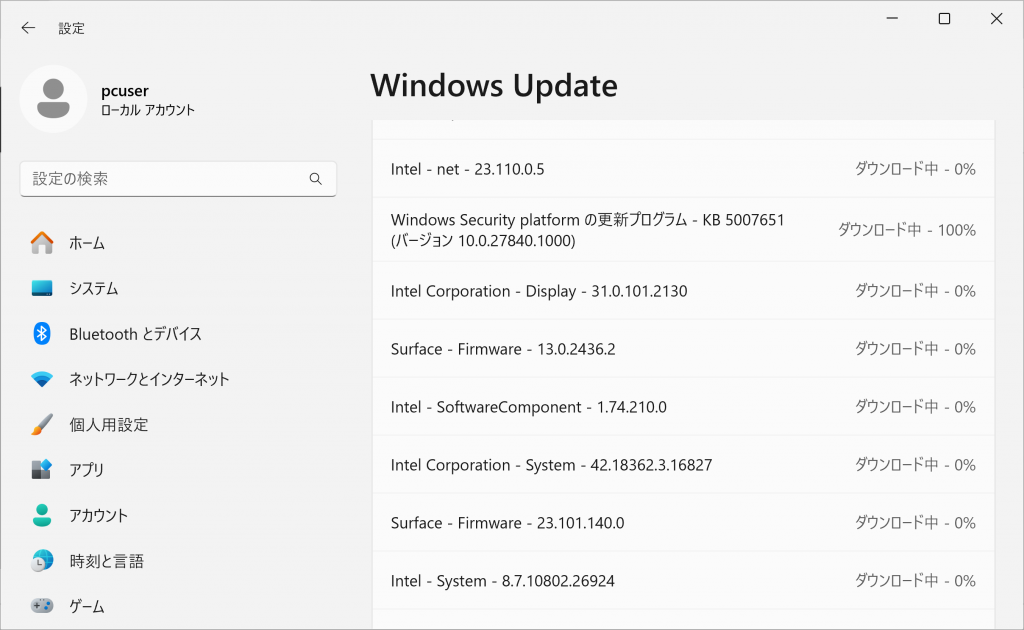The image size is (1024, 630).
Task: Click the search magnifier icon
Action: (x=316, y=179)
